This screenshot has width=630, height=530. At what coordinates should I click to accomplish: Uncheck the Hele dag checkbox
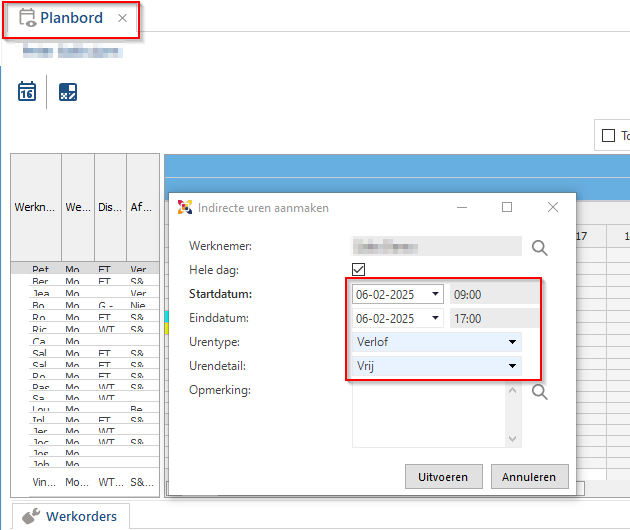(358, 270)
